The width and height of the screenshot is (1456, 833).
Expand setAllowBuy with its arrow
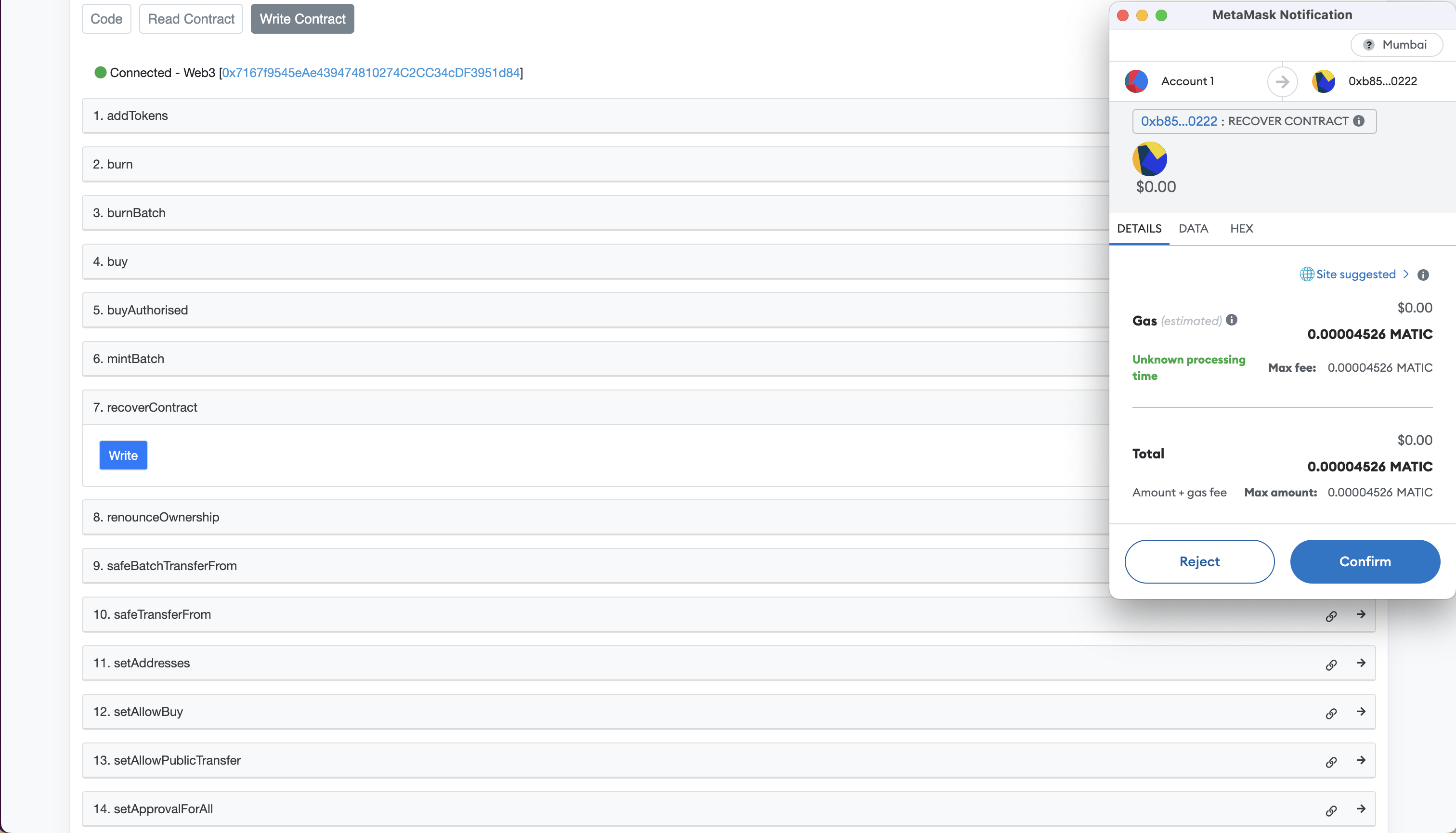(1361, 711)
